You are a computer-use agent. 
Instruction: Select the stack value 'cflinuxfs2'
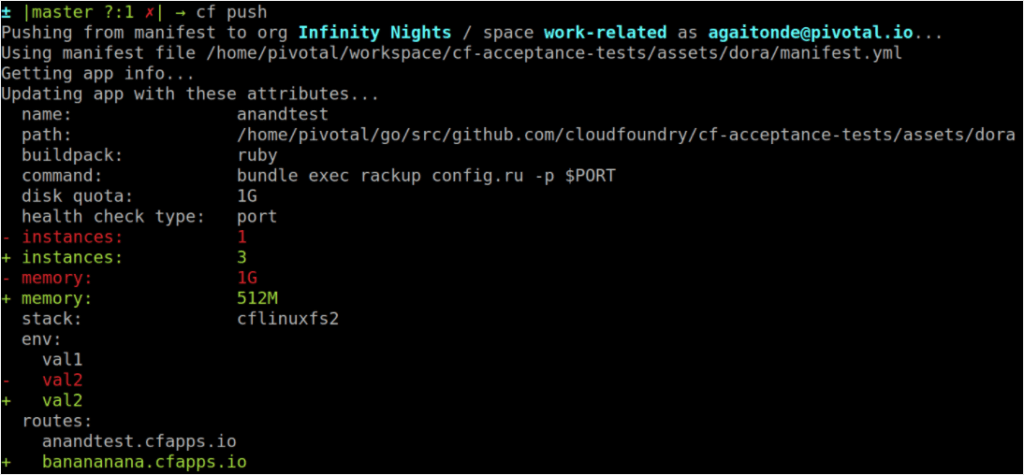[288, 318]
